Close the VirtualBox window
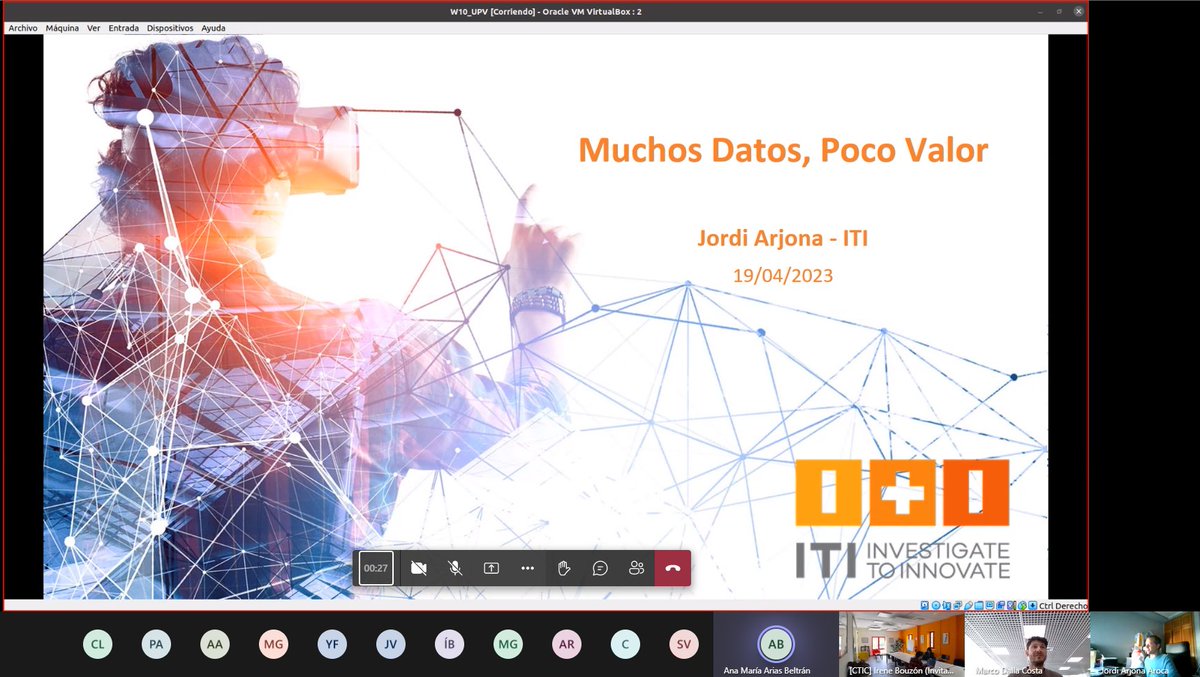The width and height of the screenshot is (1200, 677). tap(1078, 11)
